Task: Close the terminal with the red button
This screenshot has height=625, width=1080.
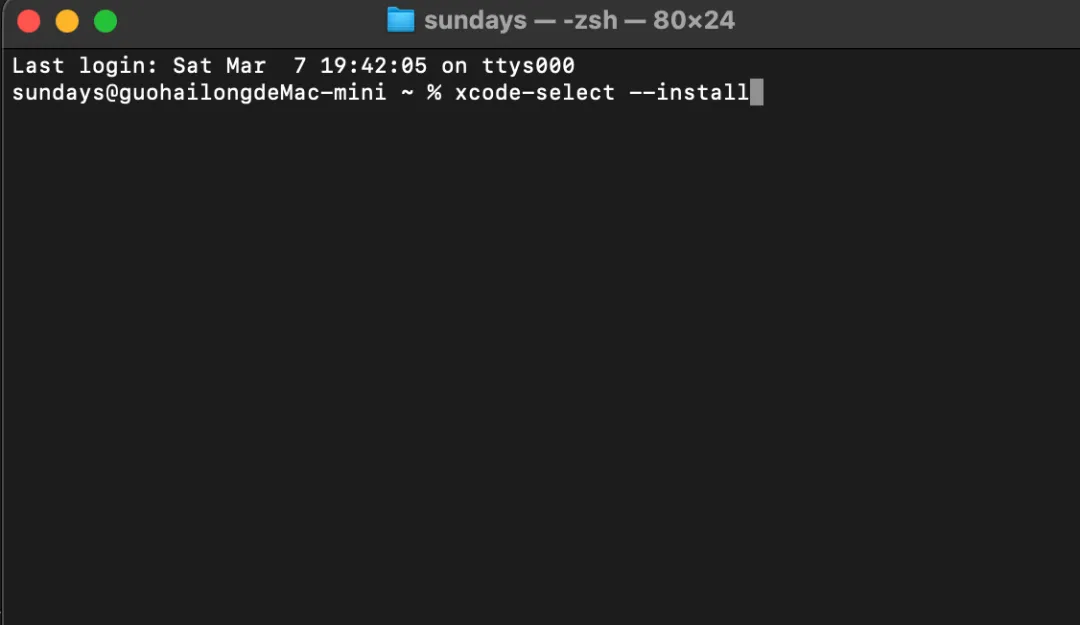Action: (x=29, y=21)
